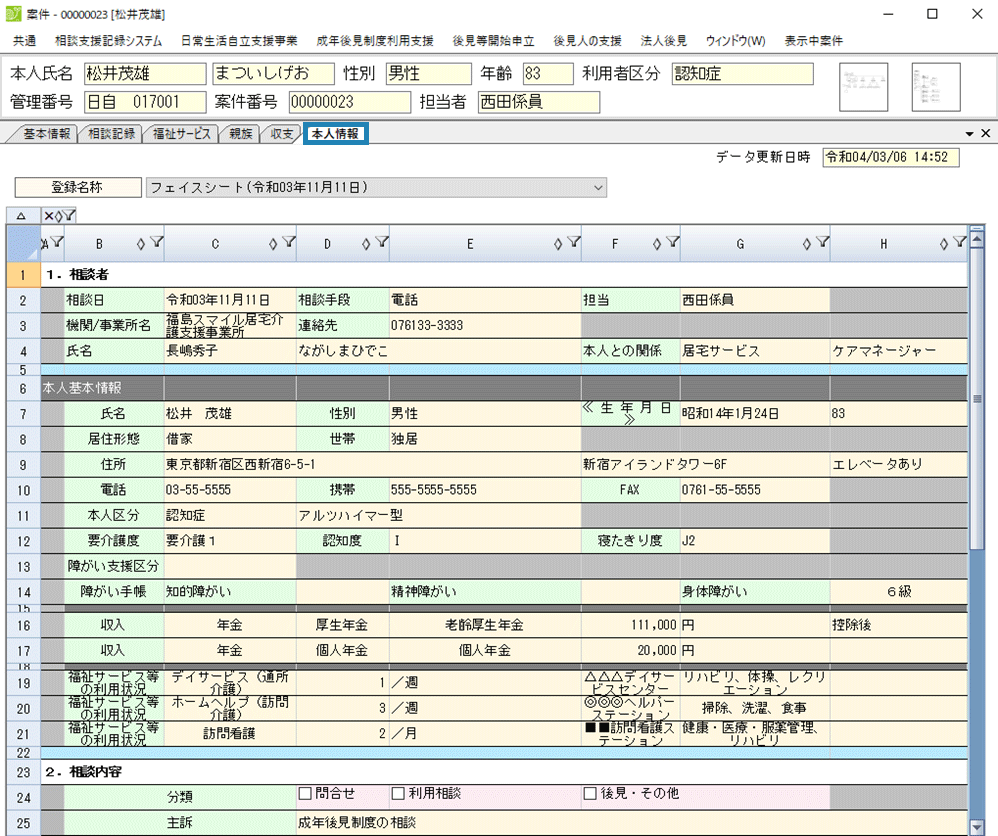
Task: Switch to the 福祉サービス tab
Action: pyautogui.click(x=182, y=134)
